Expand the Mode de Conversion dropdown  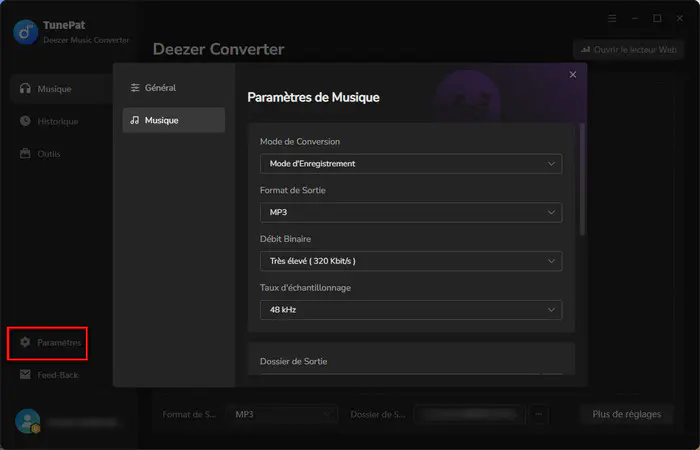pyautogui.click(x=411, y=164)
